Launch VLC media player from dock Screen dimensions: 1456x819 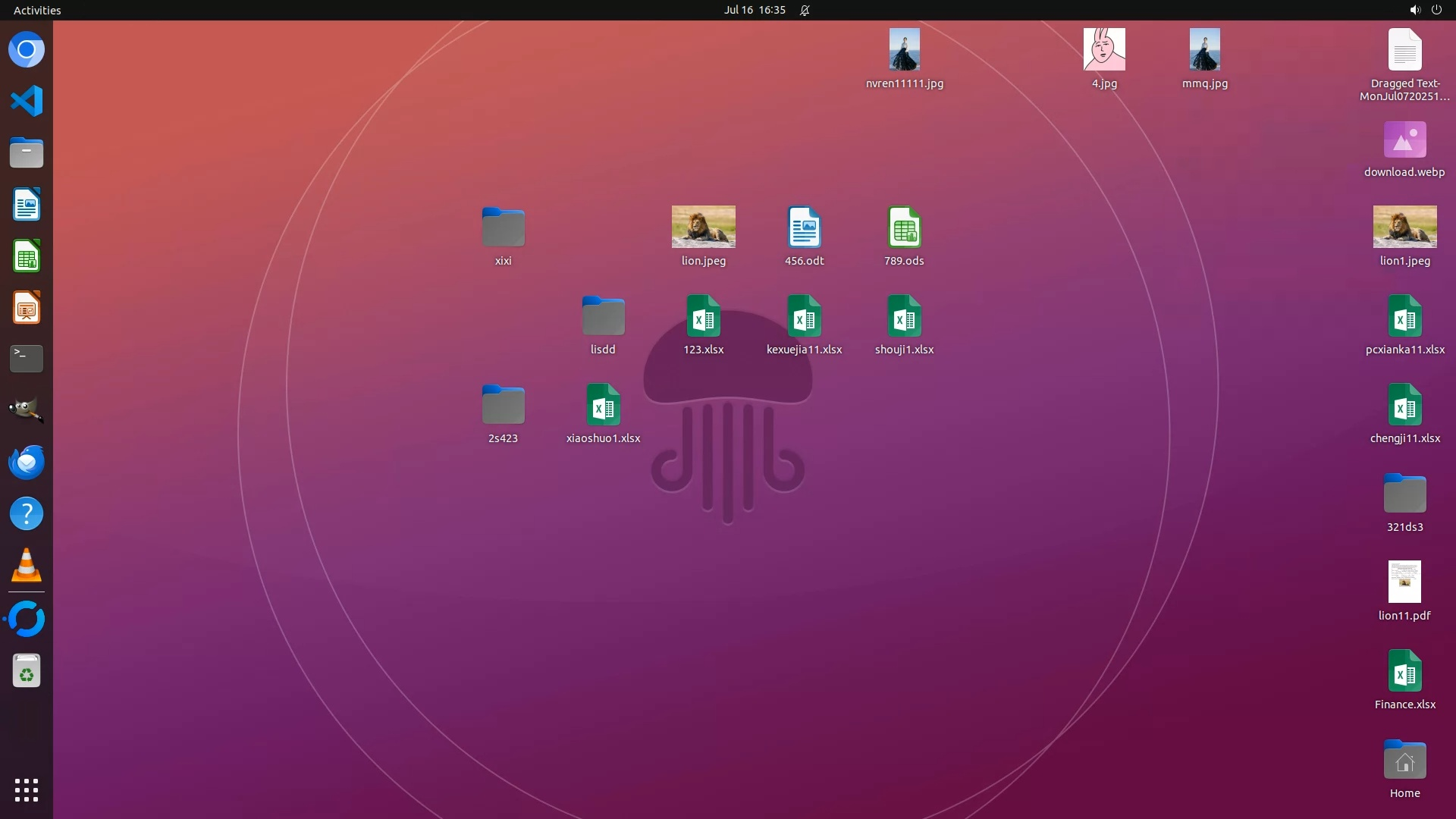[x=27, y=566]
